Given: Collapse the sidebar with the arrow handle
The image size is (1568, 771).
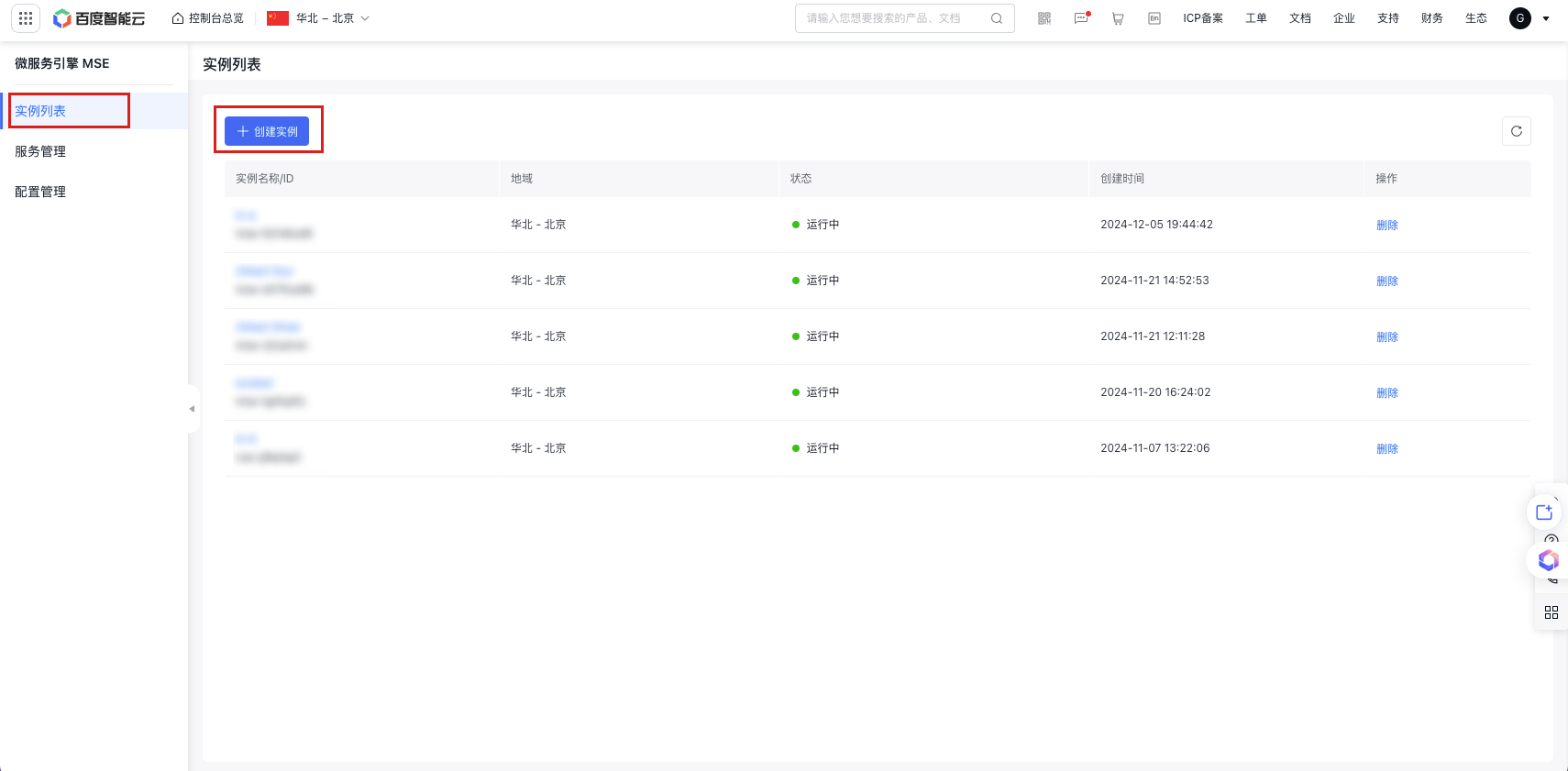Looking at the screenshot, I should [x=192, y=409].
